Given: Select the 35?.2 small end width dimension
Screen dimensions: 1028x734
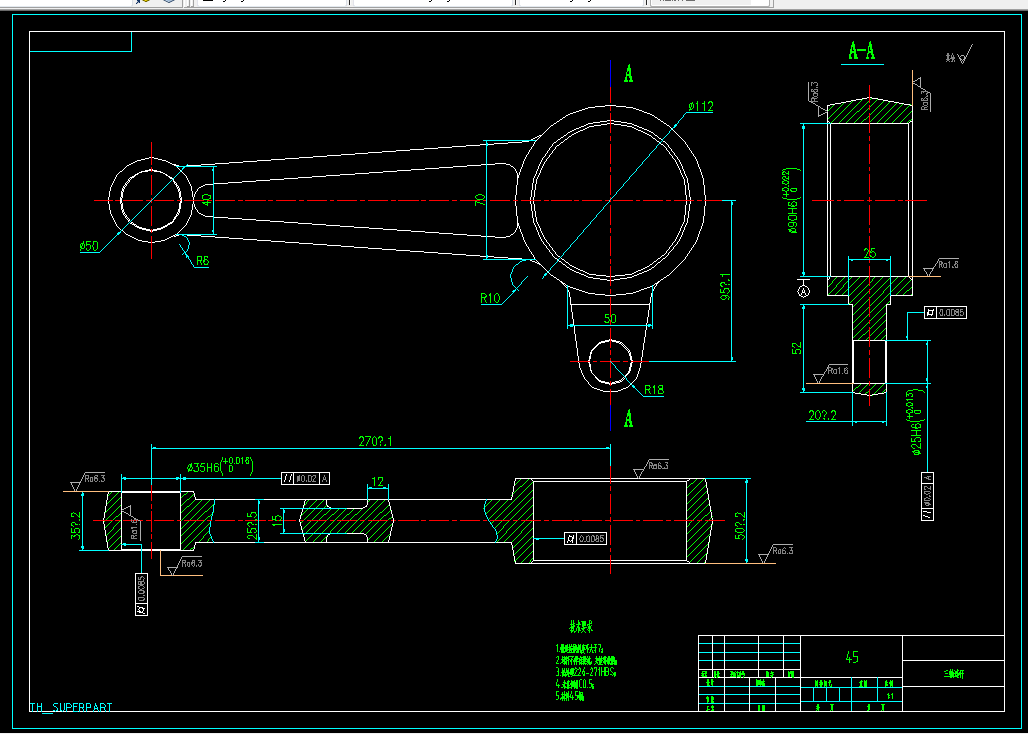Looking at the screenshot, I should 76,526.
